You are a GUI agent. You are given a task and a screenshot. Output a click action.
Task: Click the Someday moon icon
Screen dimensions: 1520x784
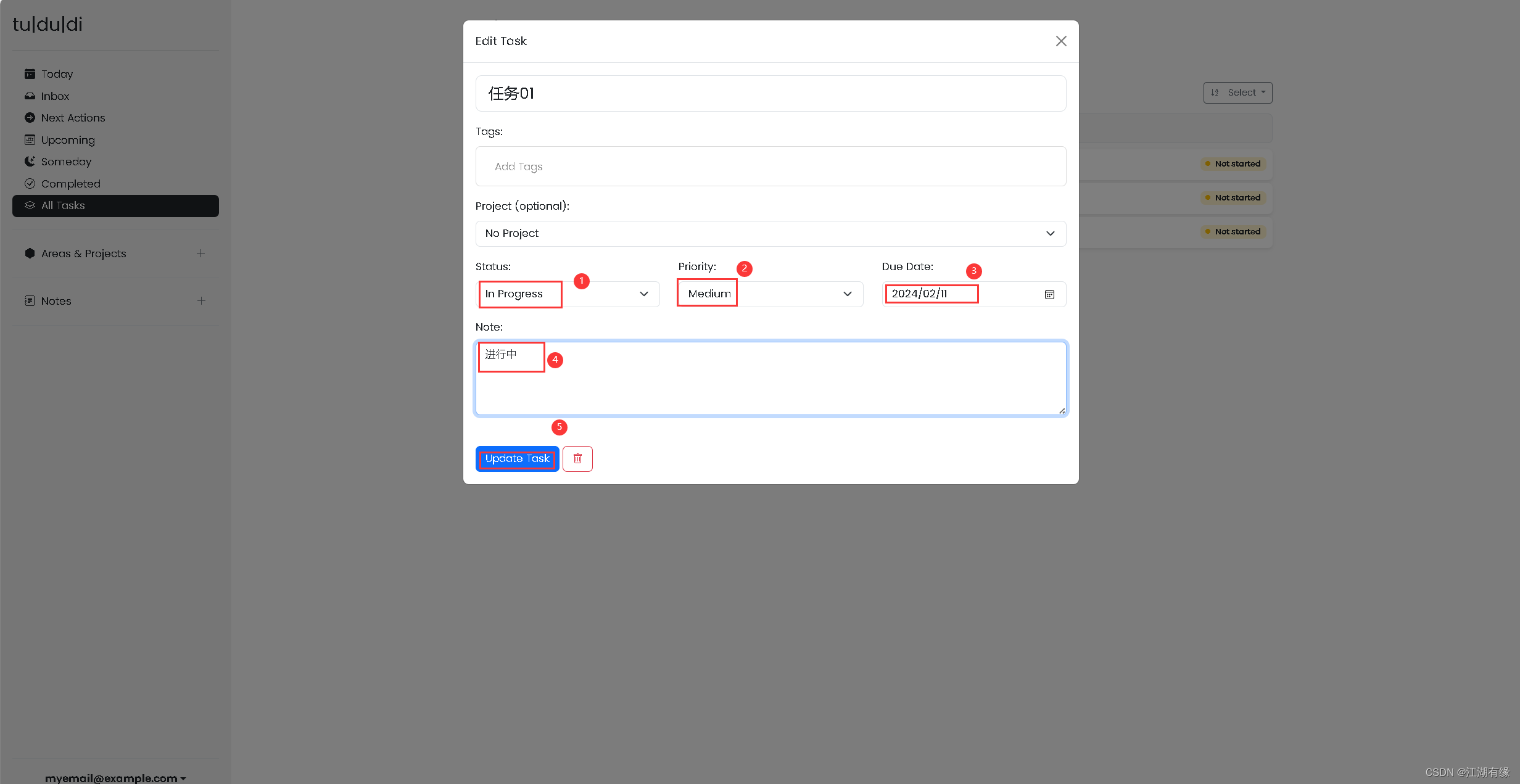[x=30, y=162]
